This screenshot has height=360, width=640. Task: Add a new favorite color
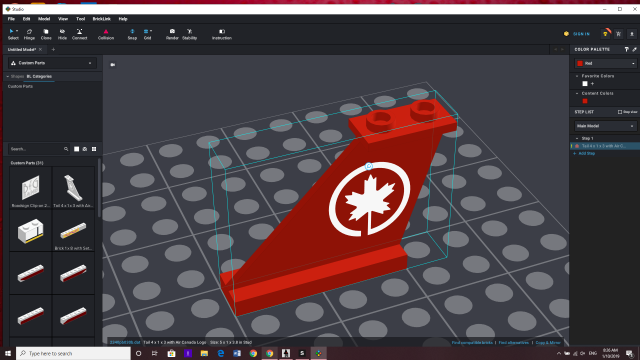pyautogui.click(x=592, y=84)
